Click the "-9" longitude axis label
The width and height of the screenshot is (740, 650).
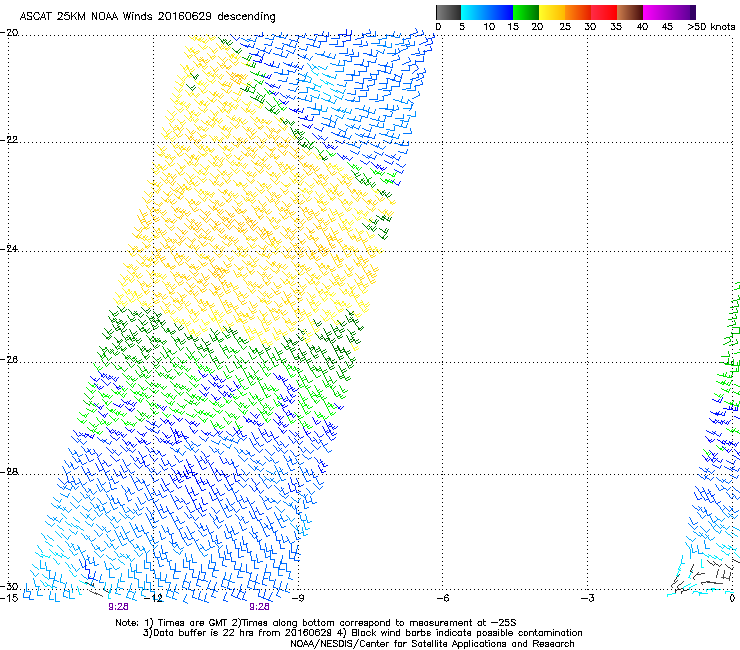click(298, 598)
